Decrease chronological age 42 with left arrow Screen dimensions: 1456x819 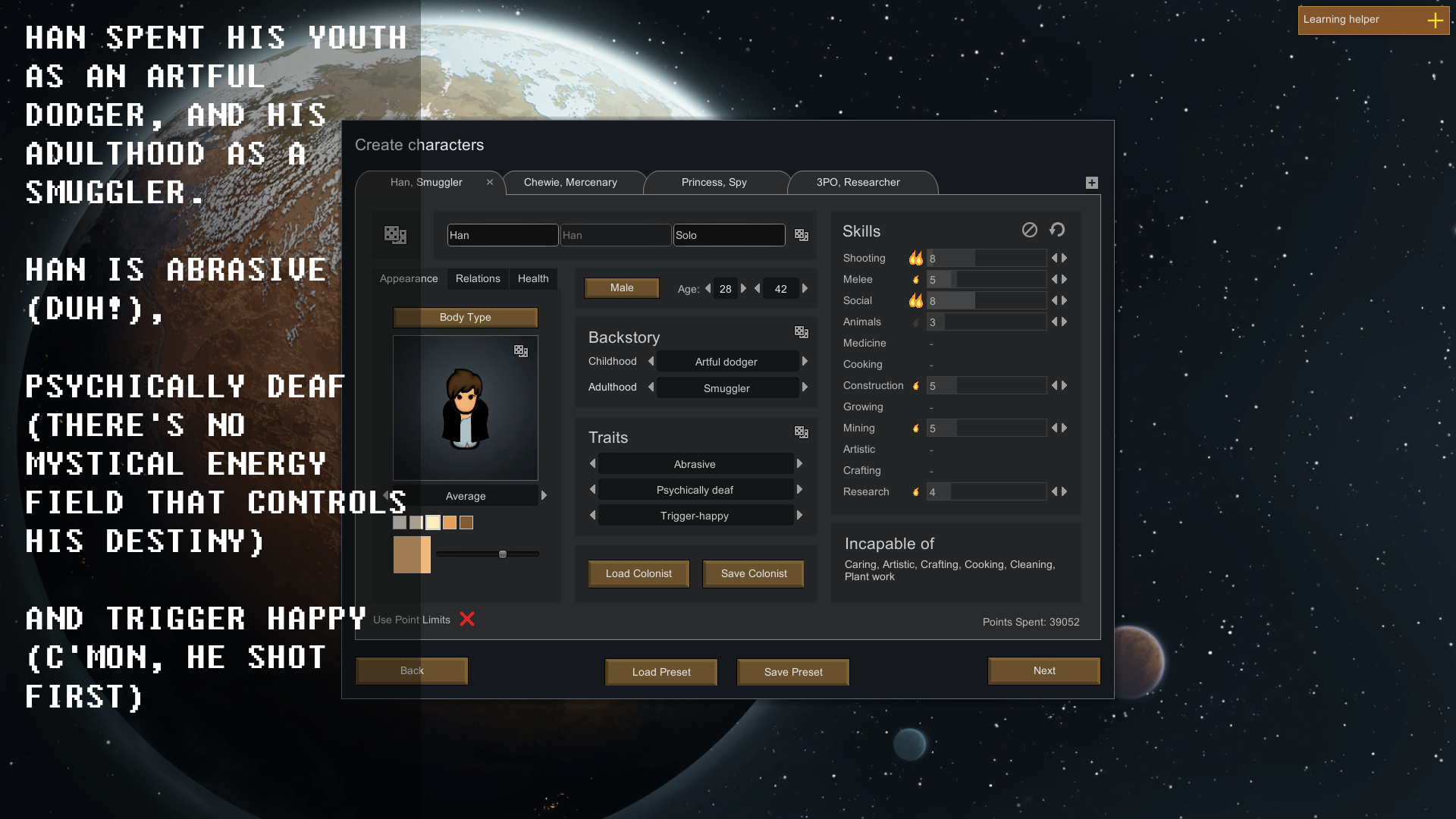tap(757, 288)
